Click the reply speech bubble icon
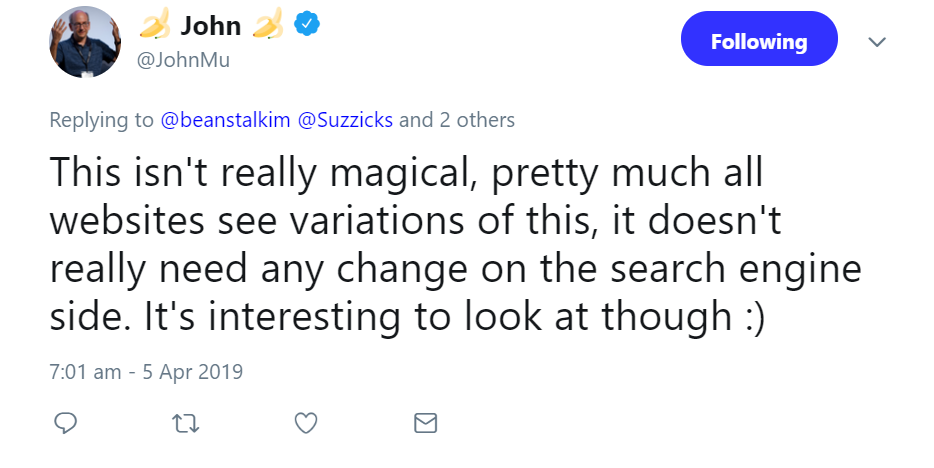This screenshot has height=468, width=934. (x=65, y=424)
